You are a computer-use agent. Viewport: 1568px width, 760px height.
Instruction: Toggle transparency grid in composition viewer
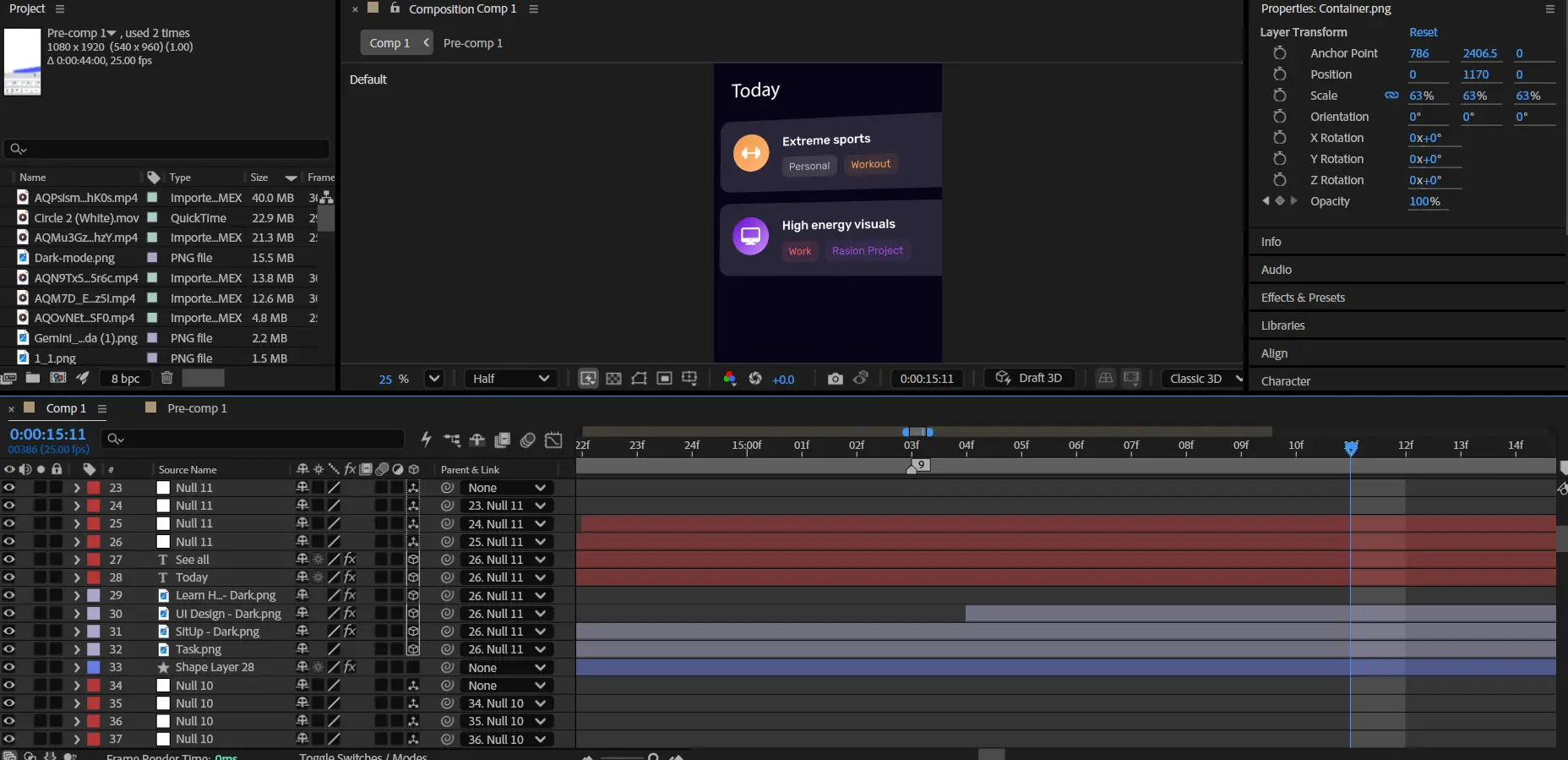coord(614,379)
